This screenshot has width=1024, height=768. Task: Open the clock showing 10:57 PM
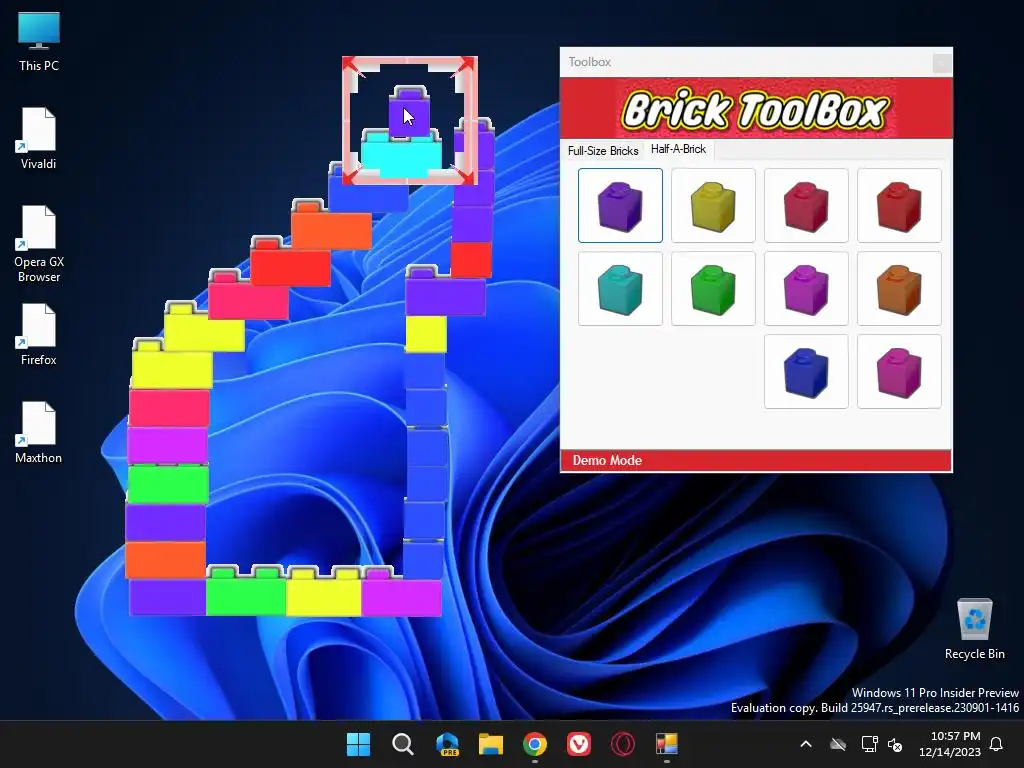coord(949,744)
